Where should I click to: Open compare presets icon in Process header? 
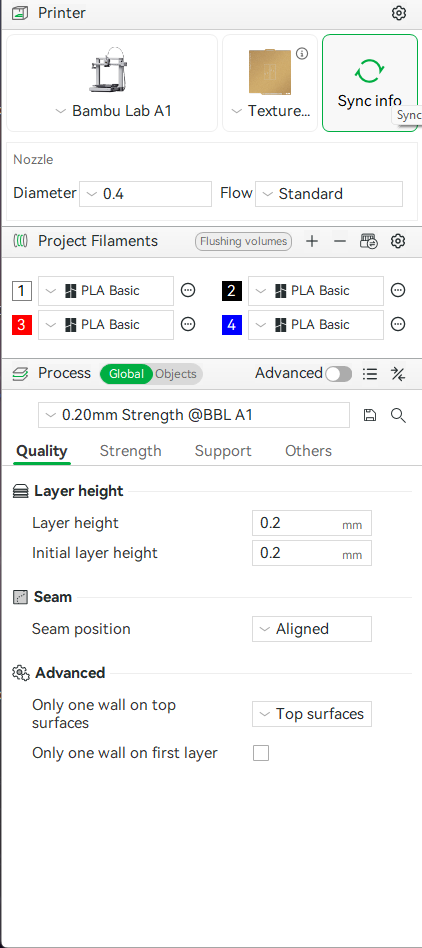(398, 374)
